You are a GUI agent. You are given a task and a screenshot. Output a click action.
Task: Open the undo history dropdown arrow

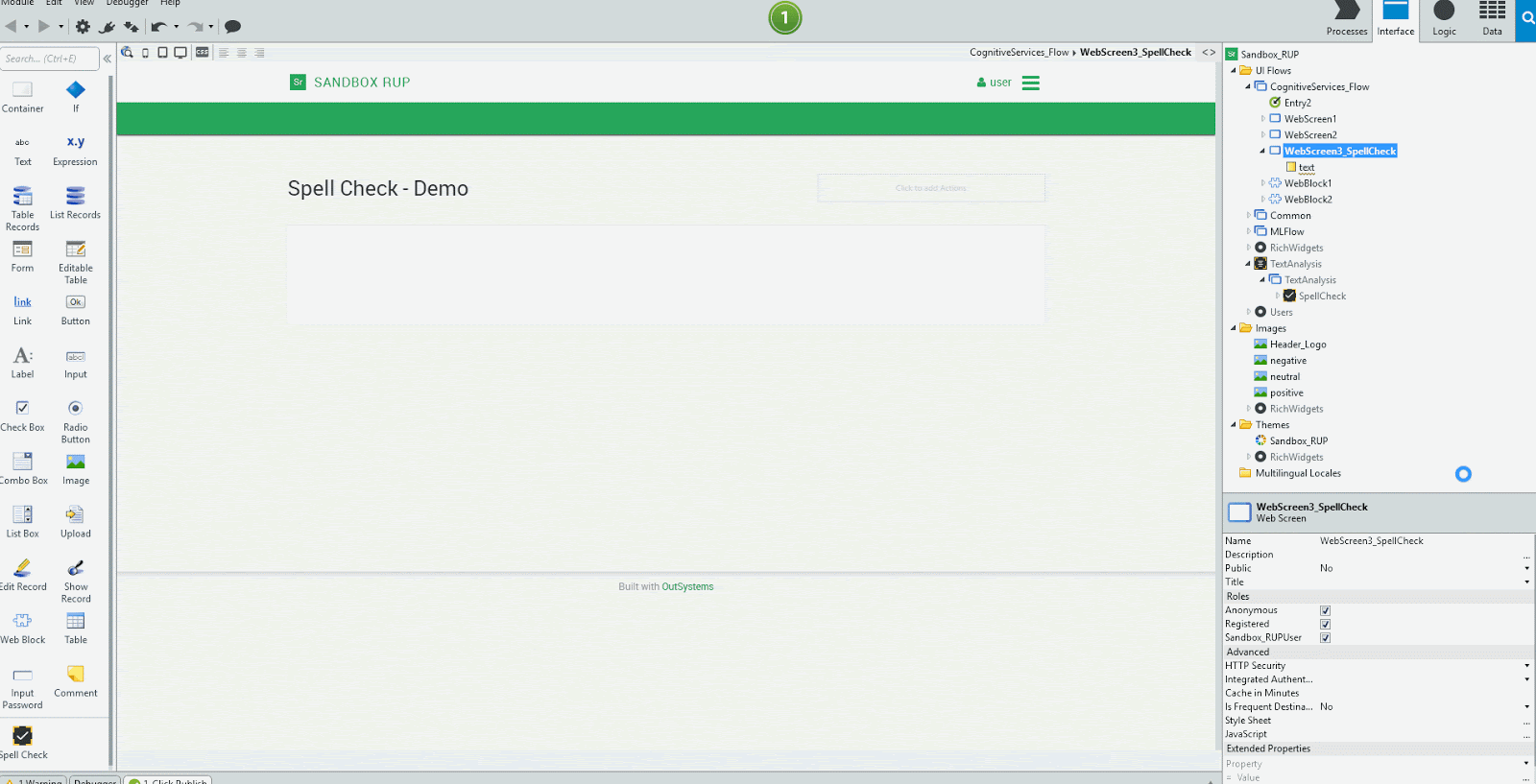click(176, 27)
